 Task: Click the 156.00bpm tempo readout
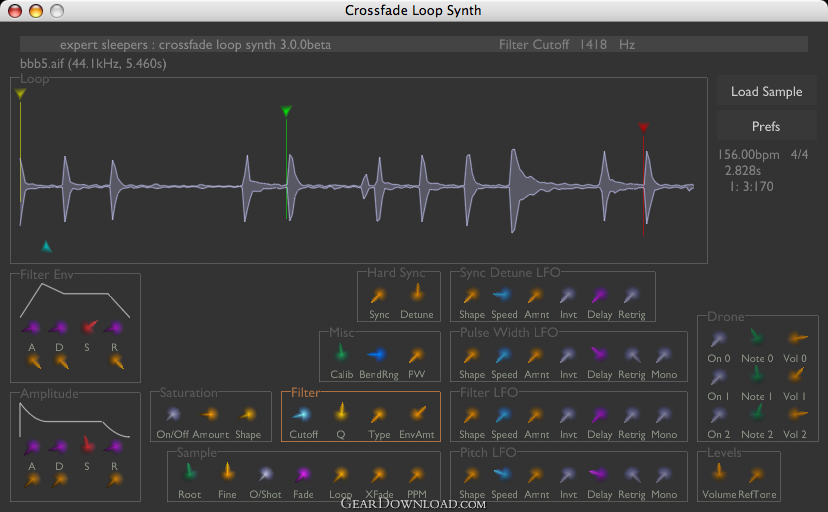[x=748, y=155]
